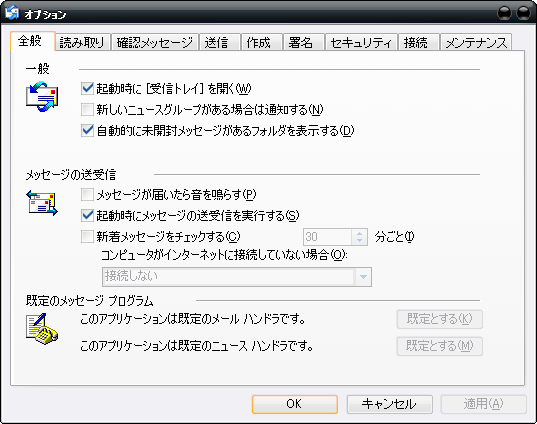Click the キャンセル button
537x424 pixels.
point(390,404)
